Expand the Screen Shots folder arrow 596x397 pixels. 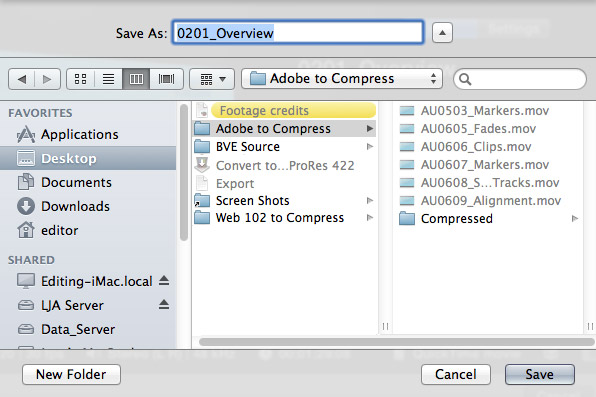click(x=369, y=200)
